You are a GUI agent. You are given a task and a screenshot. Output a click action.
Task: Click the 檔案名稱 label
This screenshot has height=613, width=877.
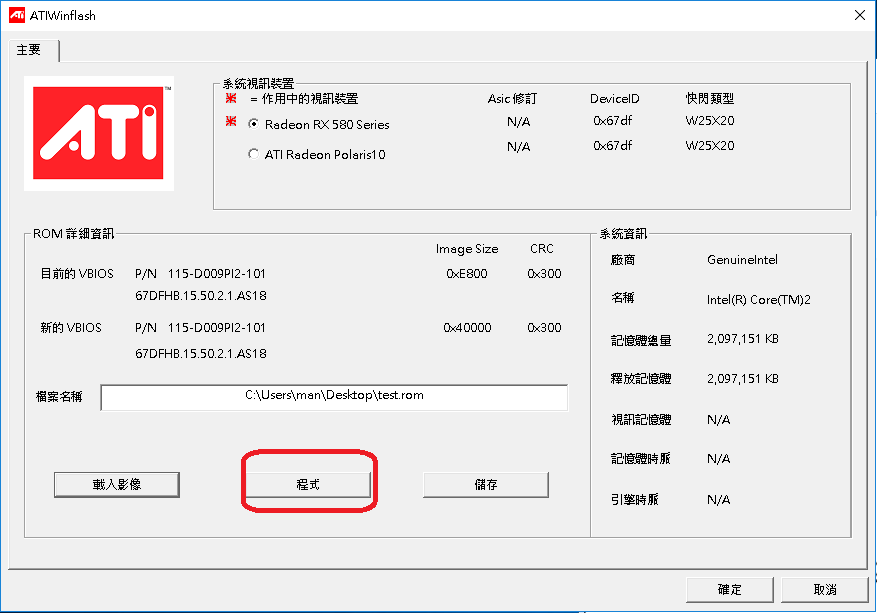pyautogui.click(x=59, y=397)
